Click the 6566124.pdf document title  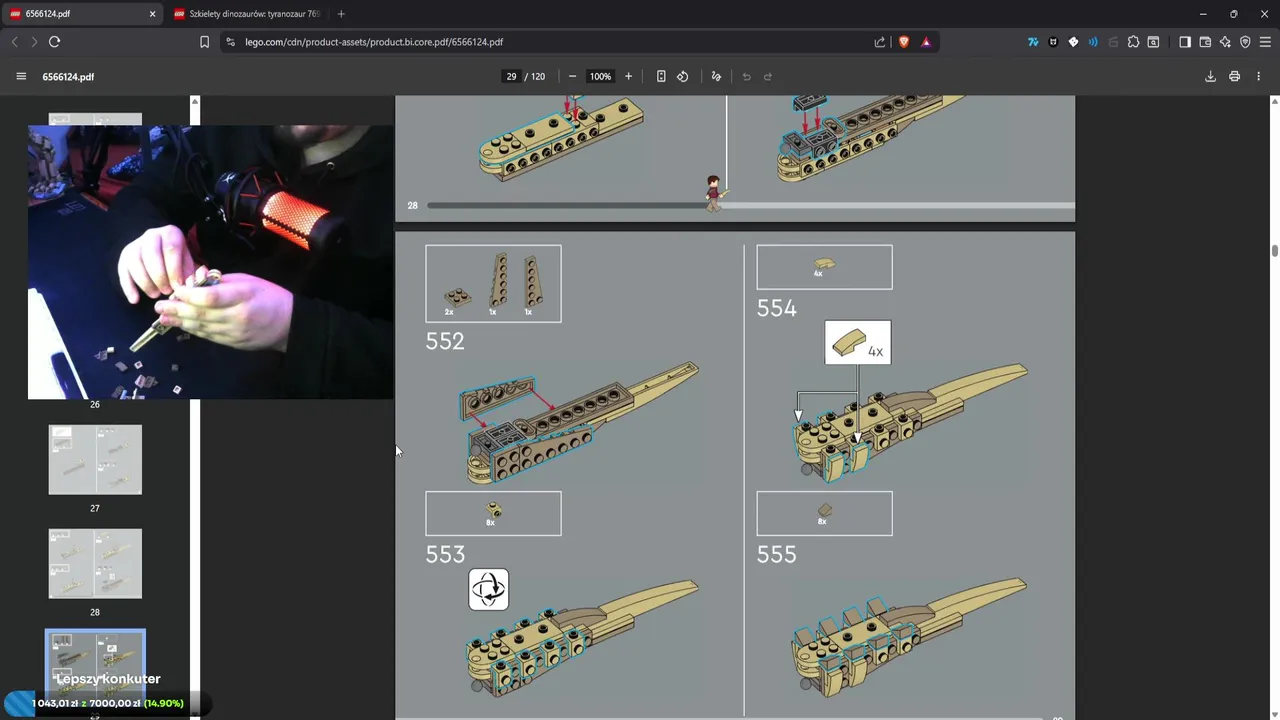point(68,77)
